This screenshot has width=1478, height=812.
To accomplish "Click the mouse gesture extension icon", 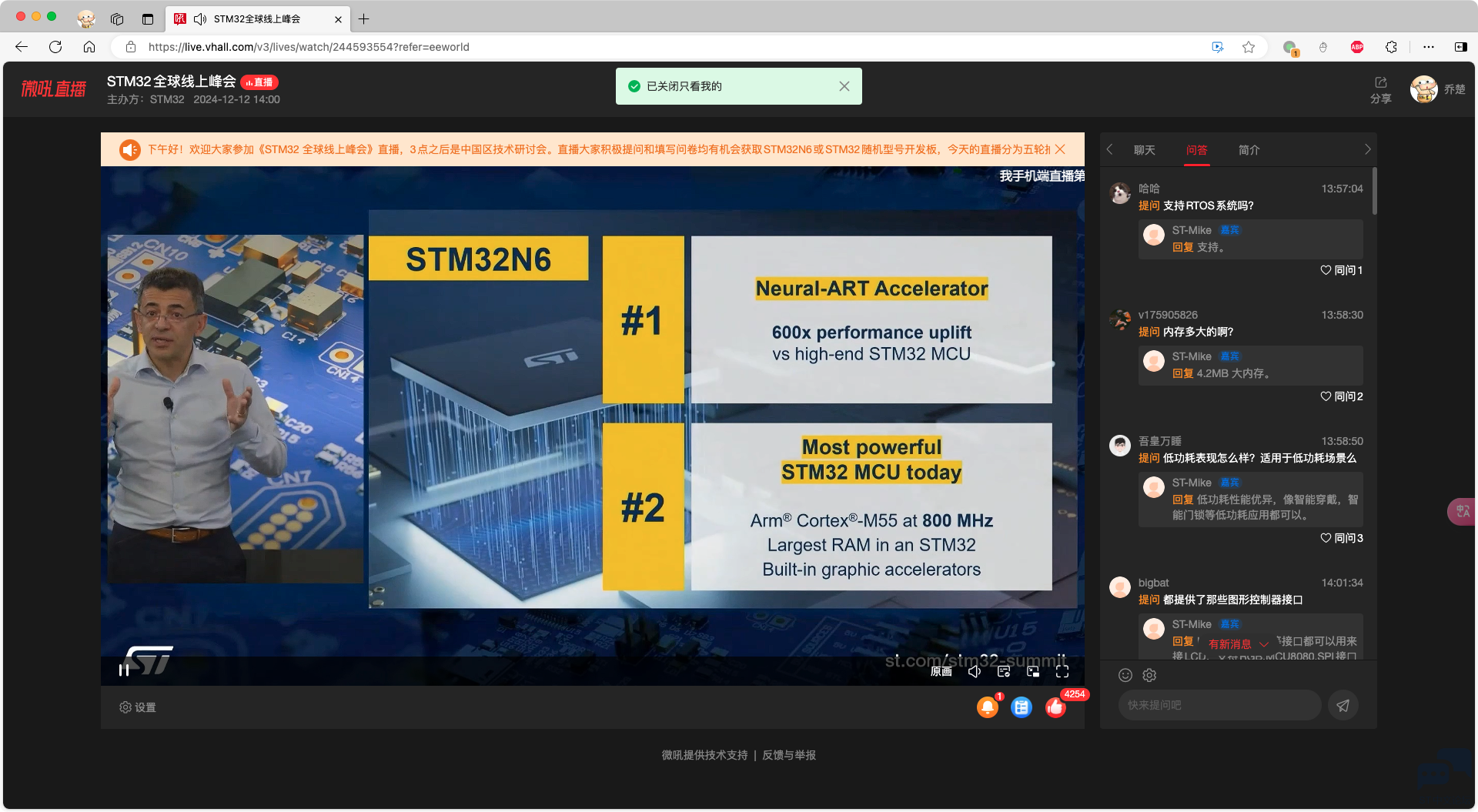I will (1323, 47).
